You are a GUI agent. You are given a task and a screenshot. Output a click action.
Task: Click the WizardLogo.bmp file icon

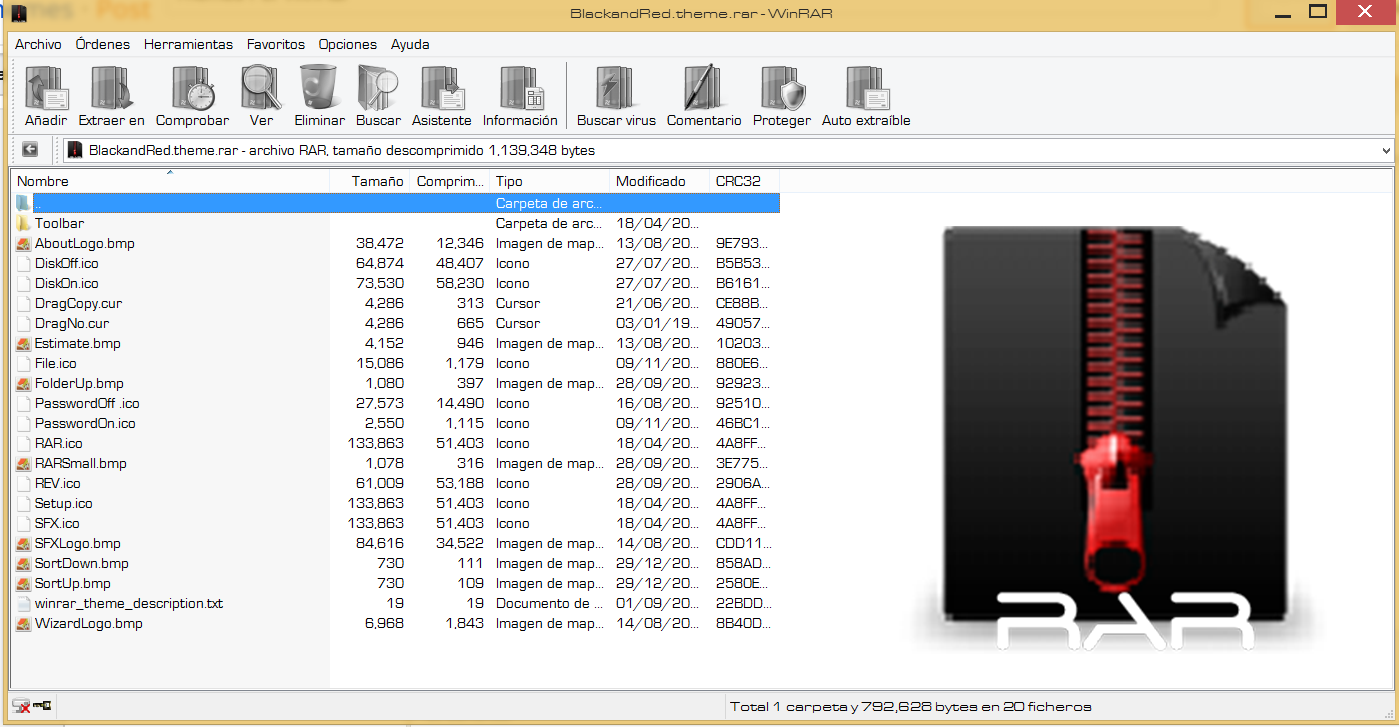(23, 623)
